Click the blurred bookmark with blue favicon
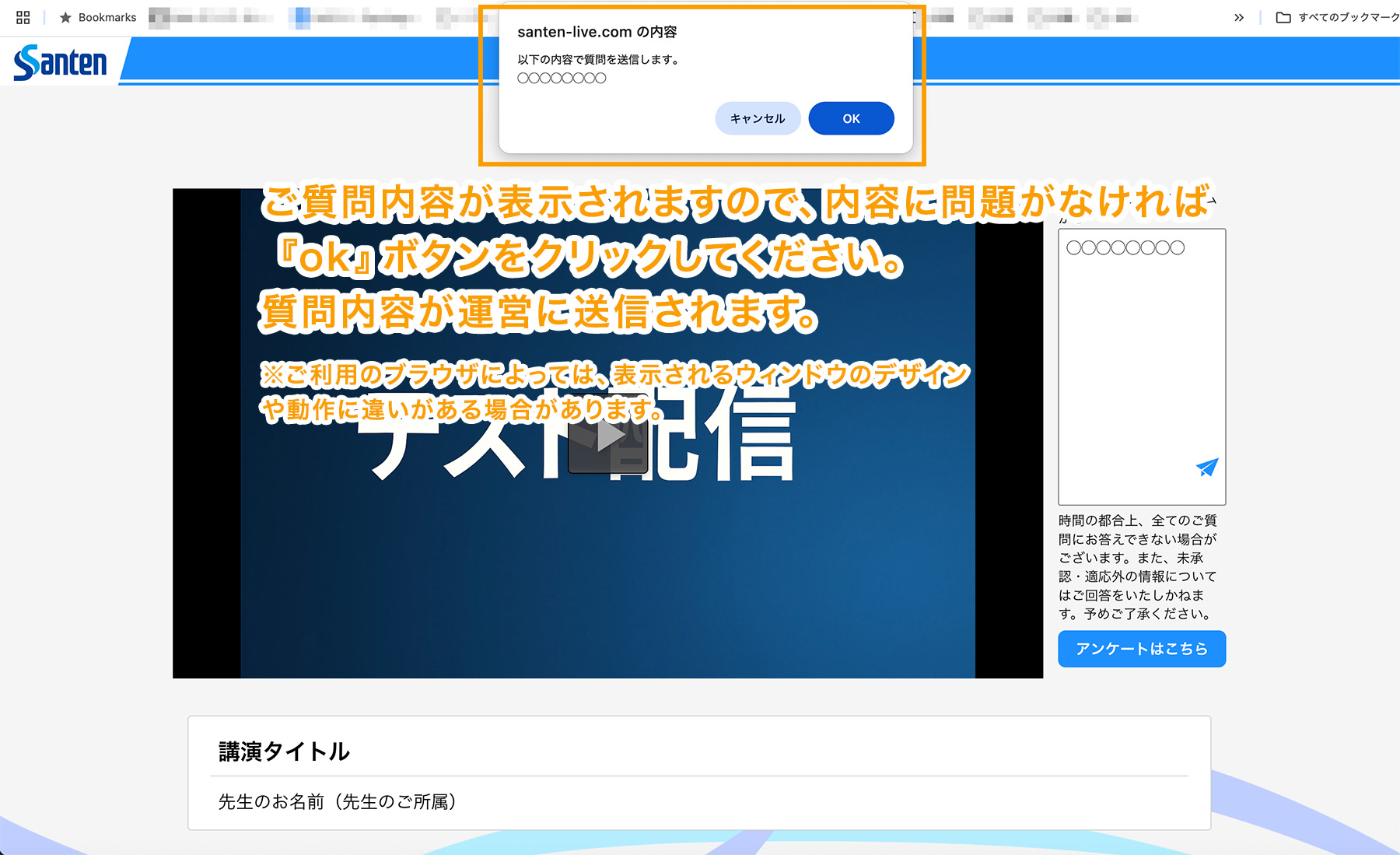The height and width of the screenshot is (855, 1400). coord(354,17)
